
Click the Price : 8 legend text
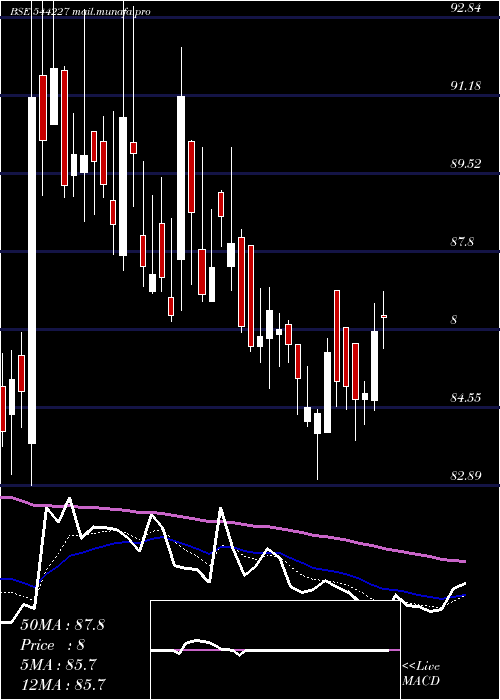[x=53, y=645]
